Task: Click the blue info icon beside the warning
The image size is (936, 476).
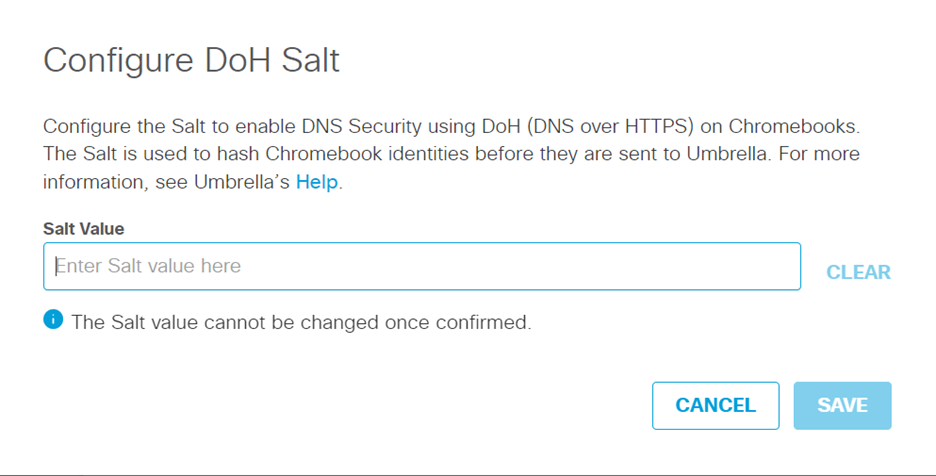Action: pos(53,320)
